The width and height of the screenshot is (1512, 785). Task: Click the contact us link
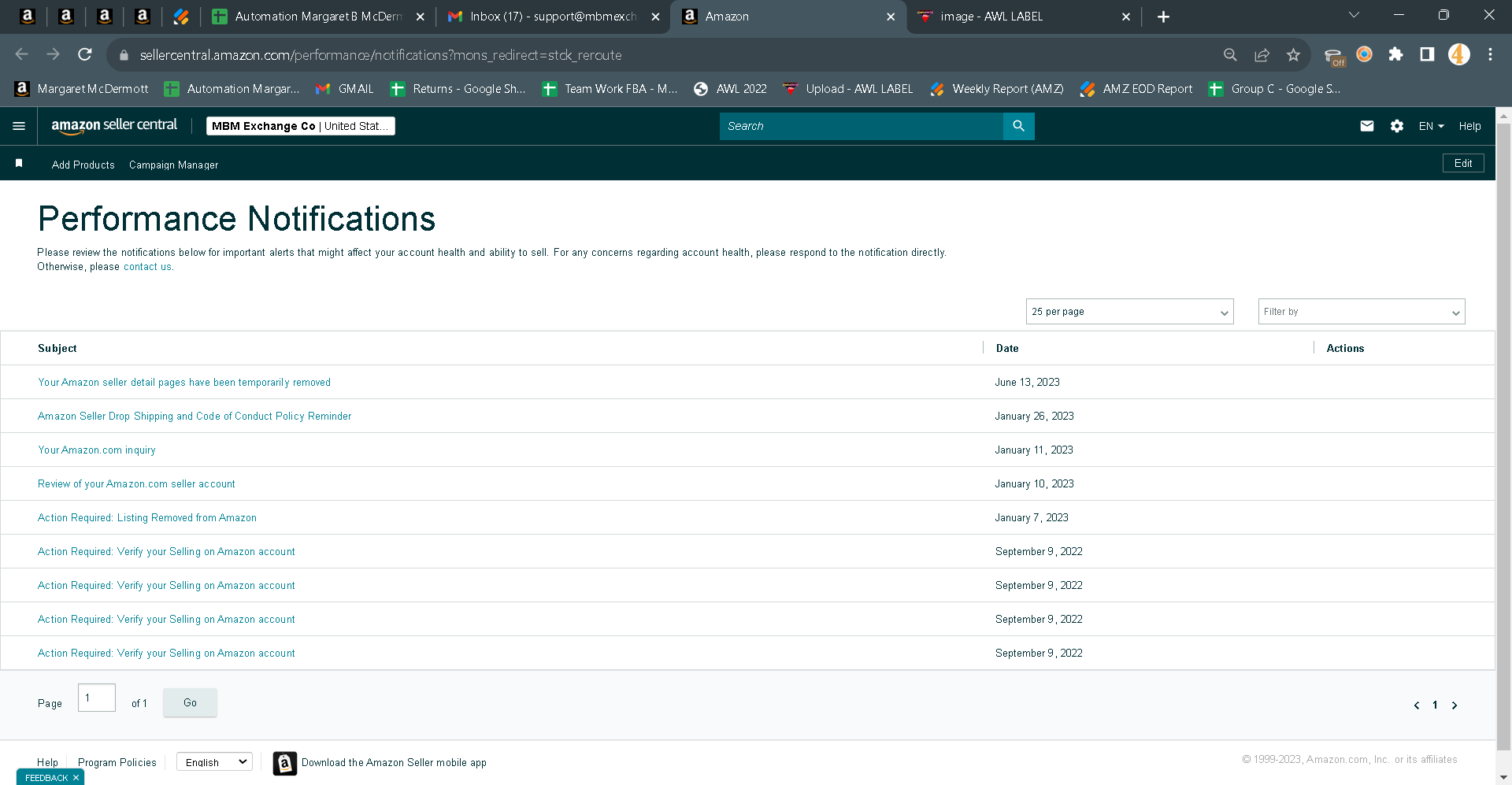click(147, 267)
